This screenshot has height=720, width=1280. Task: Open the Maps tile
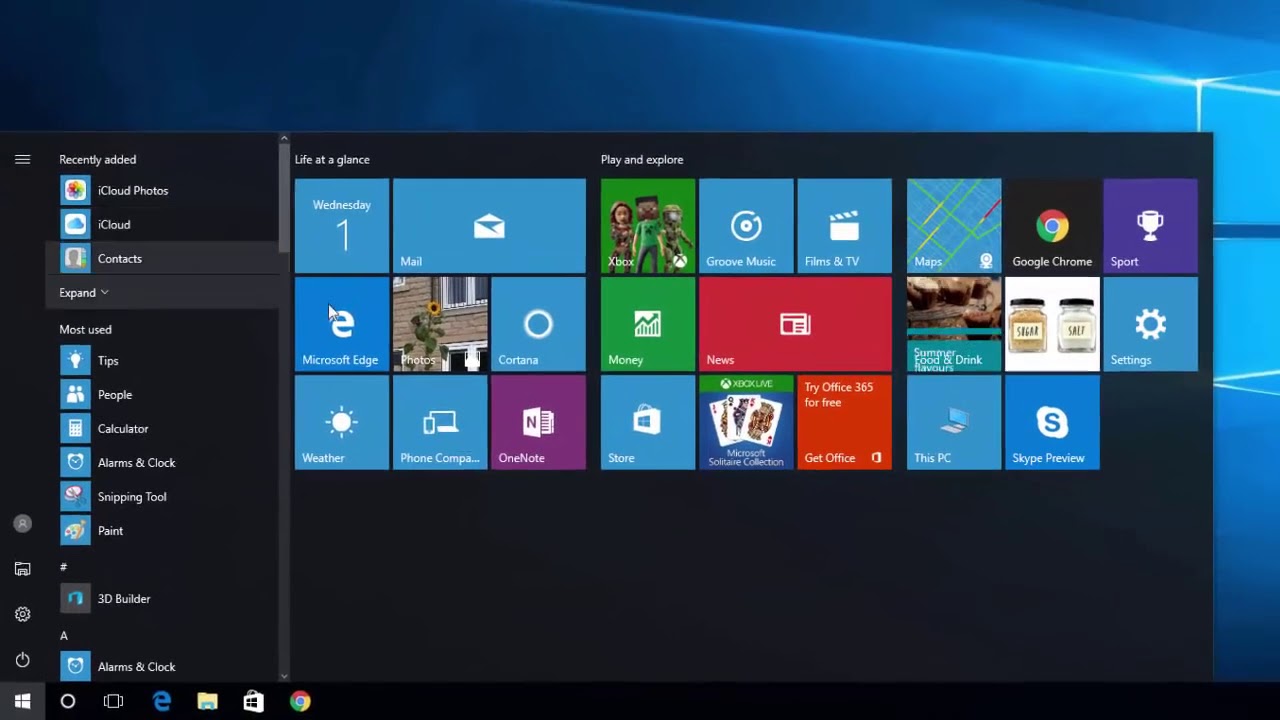[954, 226]
